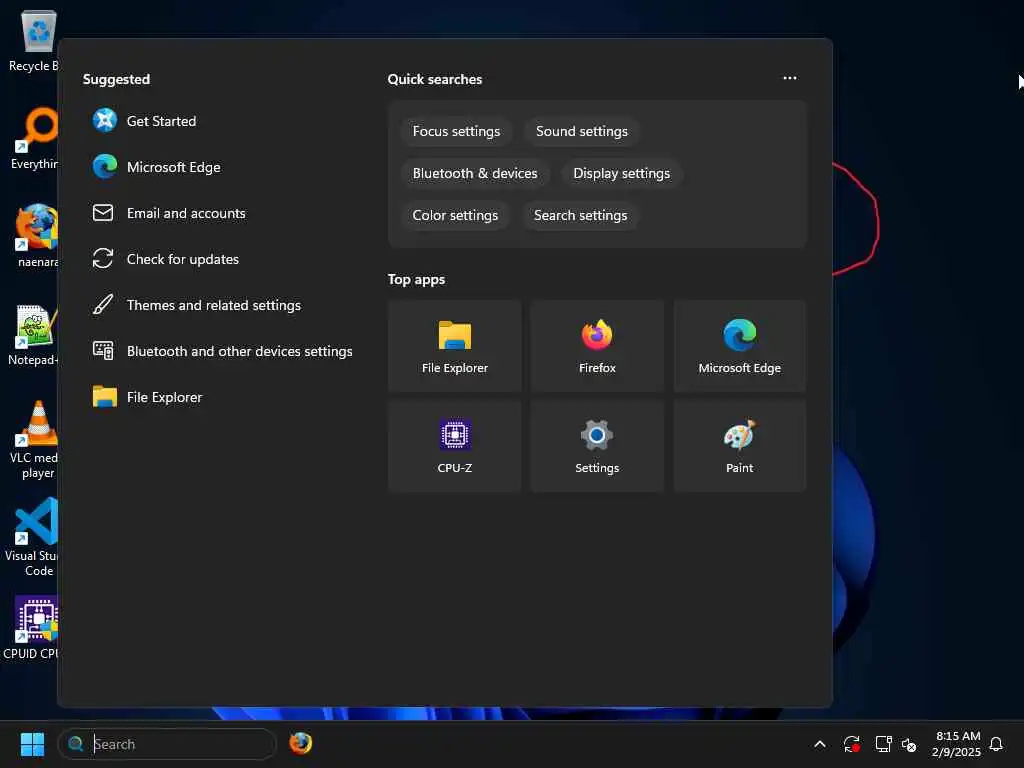
Task: Launch File Explorer tile in Top apps
Action: click(x=455, y=346)
